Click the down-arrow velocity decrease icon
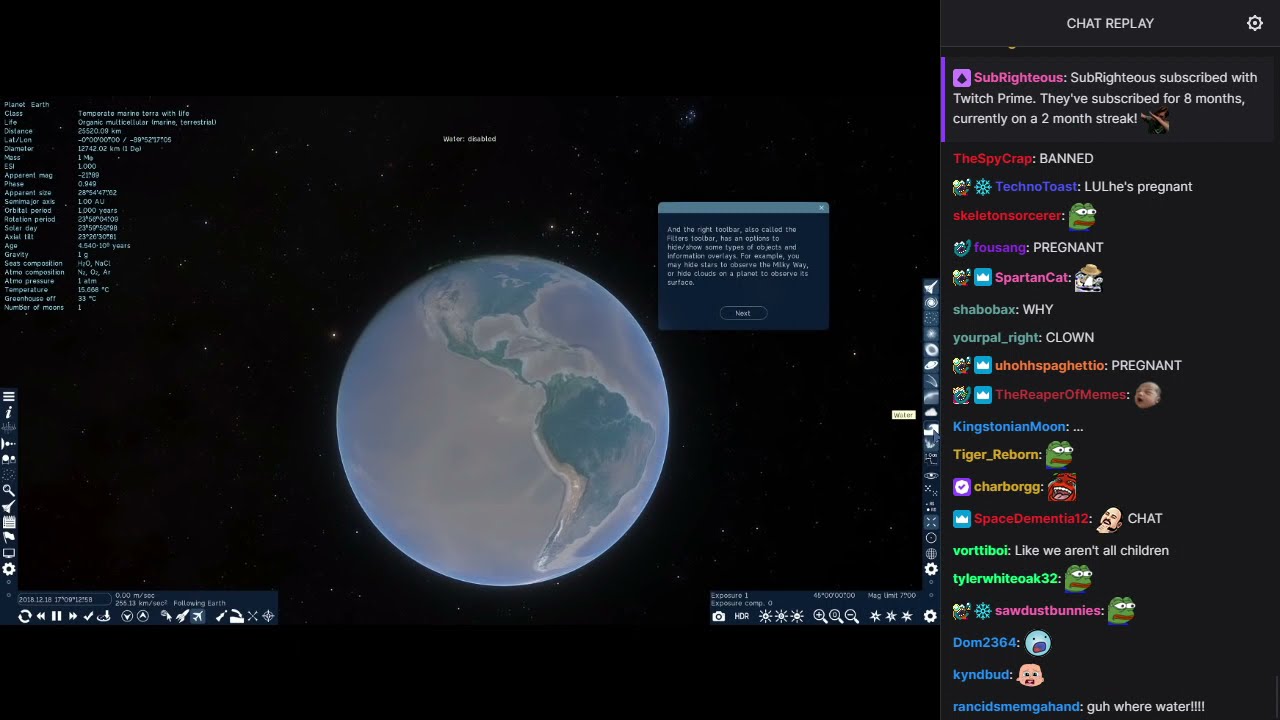Screen dimensions: 1280x720 pyautogui.click(x=127, y=616)
